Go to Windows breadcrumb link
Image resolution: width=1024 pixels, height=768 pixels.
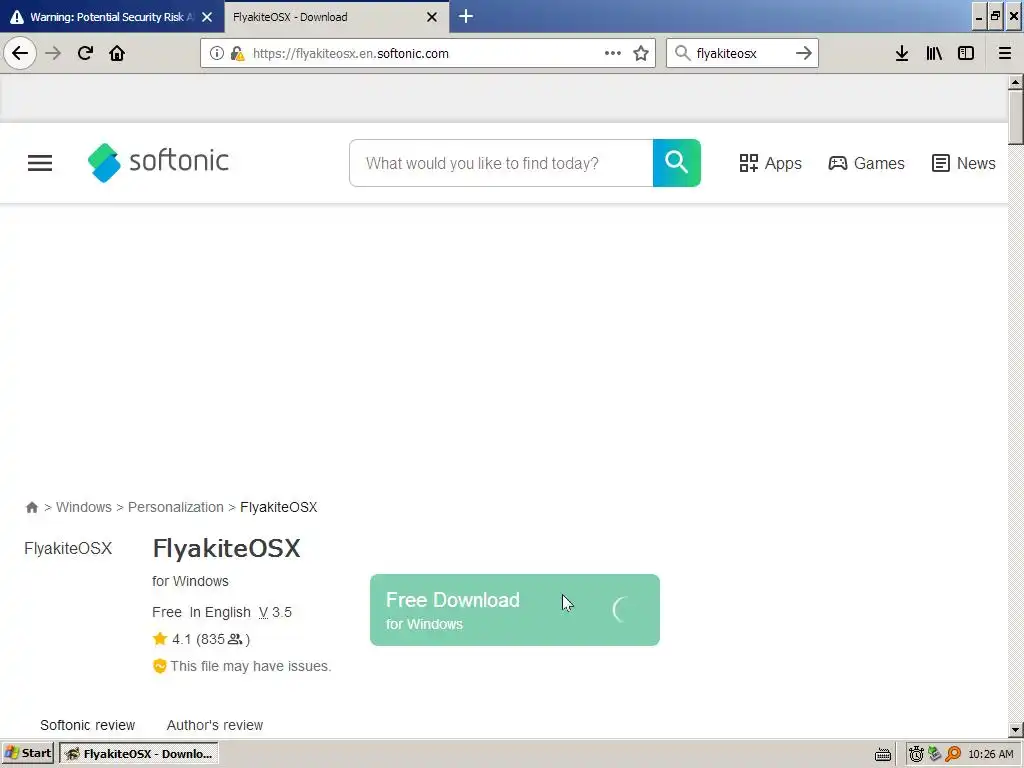click(84, 507)
